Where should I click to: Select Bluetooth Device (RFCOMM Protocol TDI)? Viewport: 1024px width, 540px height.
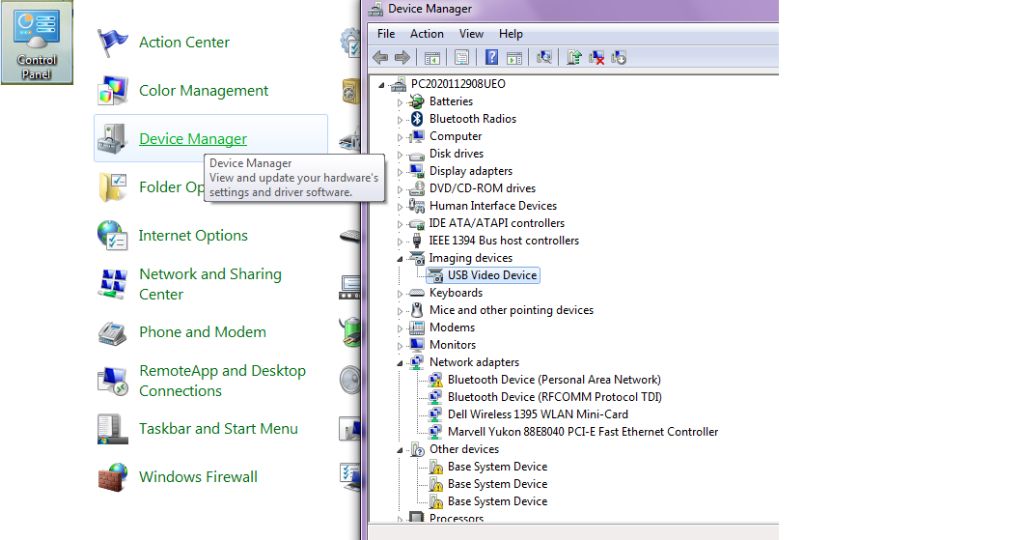coord(554,397)
